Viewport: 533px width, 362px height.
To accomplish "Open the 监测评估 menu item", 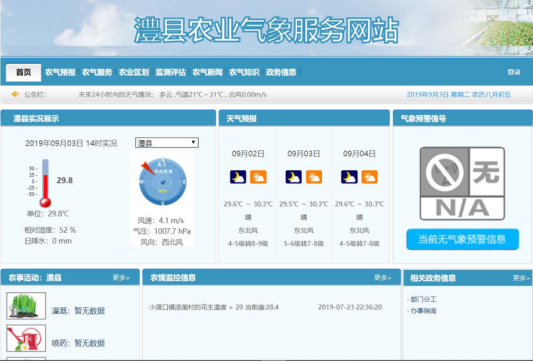I will pos(171,72).
